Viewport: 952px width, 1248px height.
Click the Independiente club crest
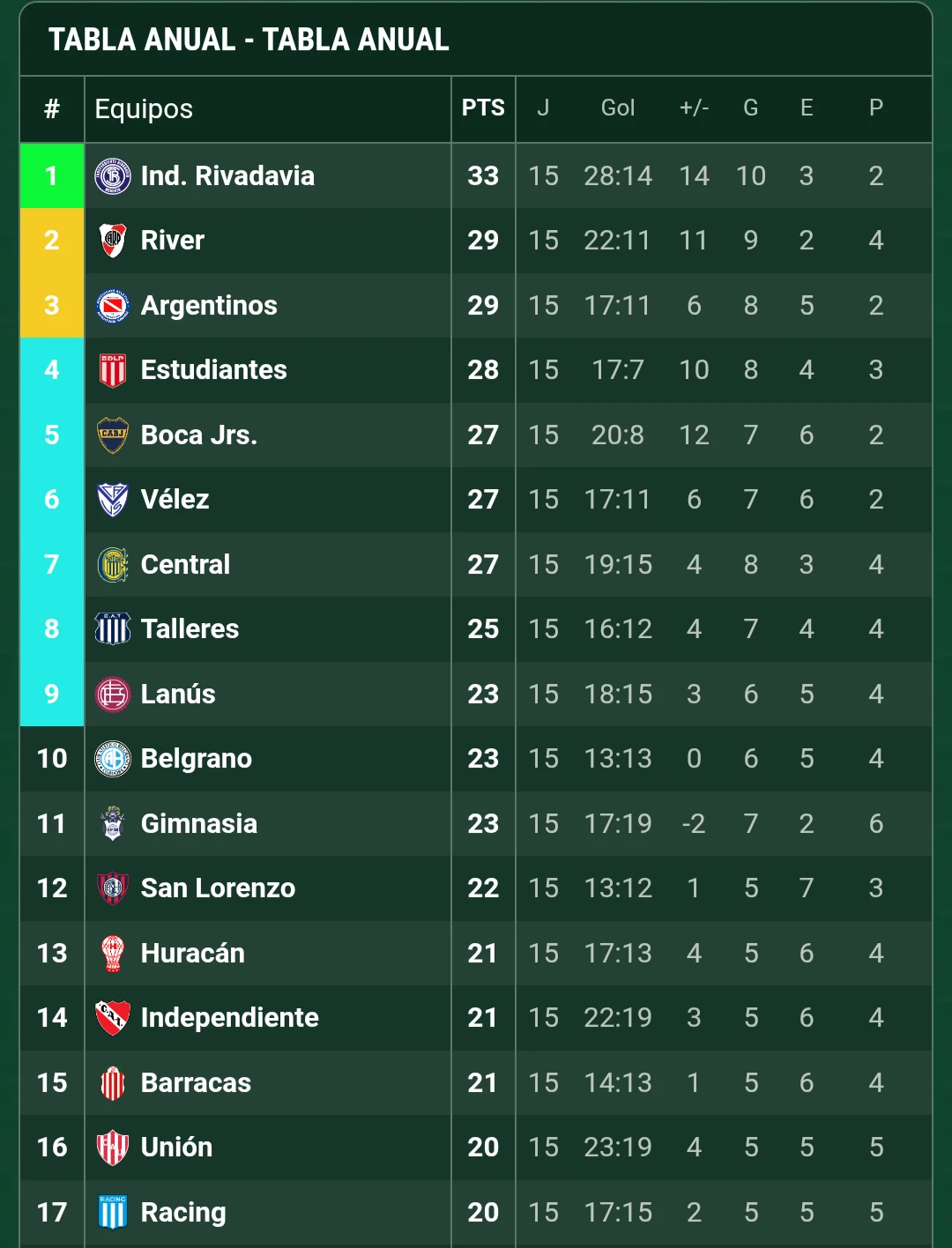coord(113,1018)
